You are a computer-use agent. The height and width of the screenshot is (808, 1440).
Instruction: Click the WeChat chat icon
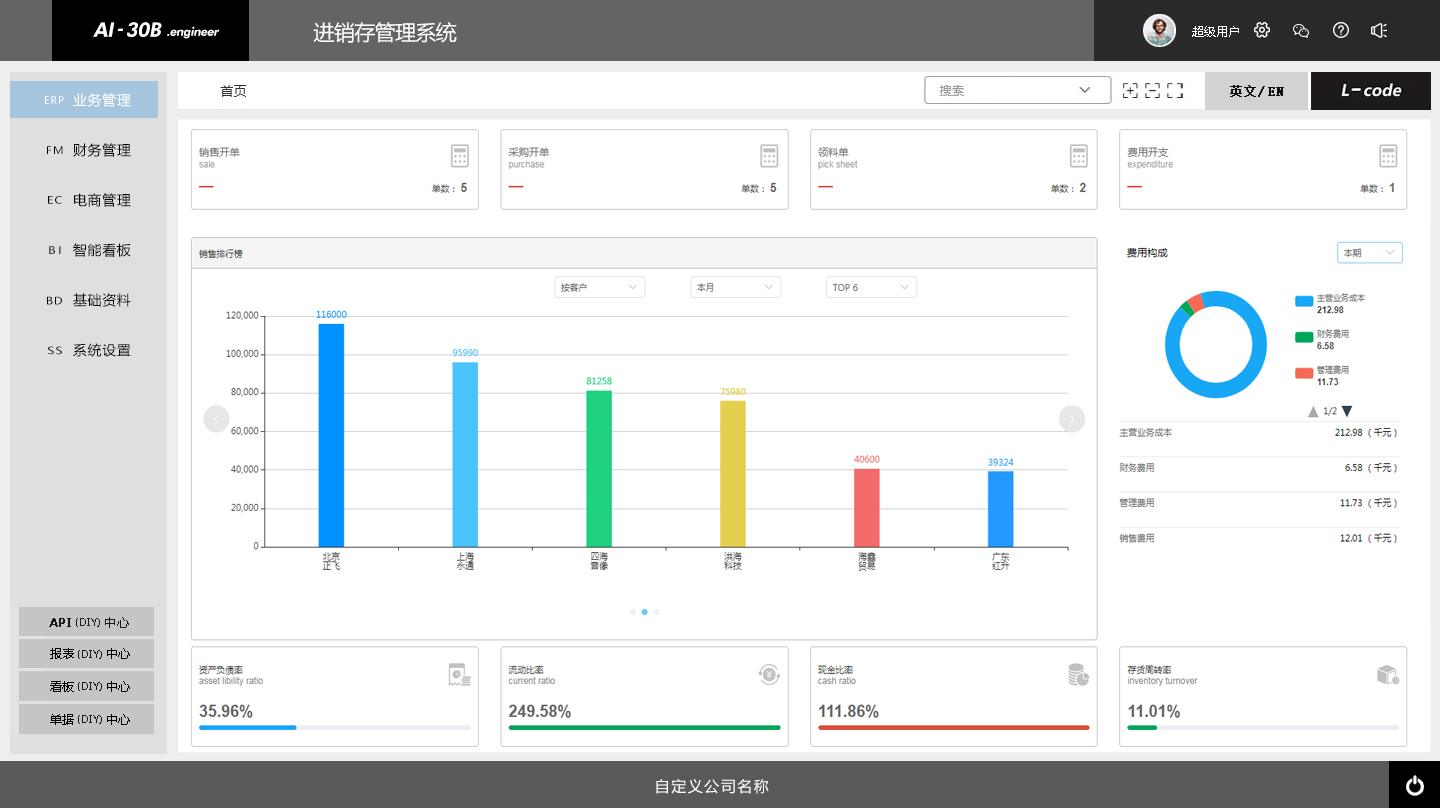pos(1301,30)
